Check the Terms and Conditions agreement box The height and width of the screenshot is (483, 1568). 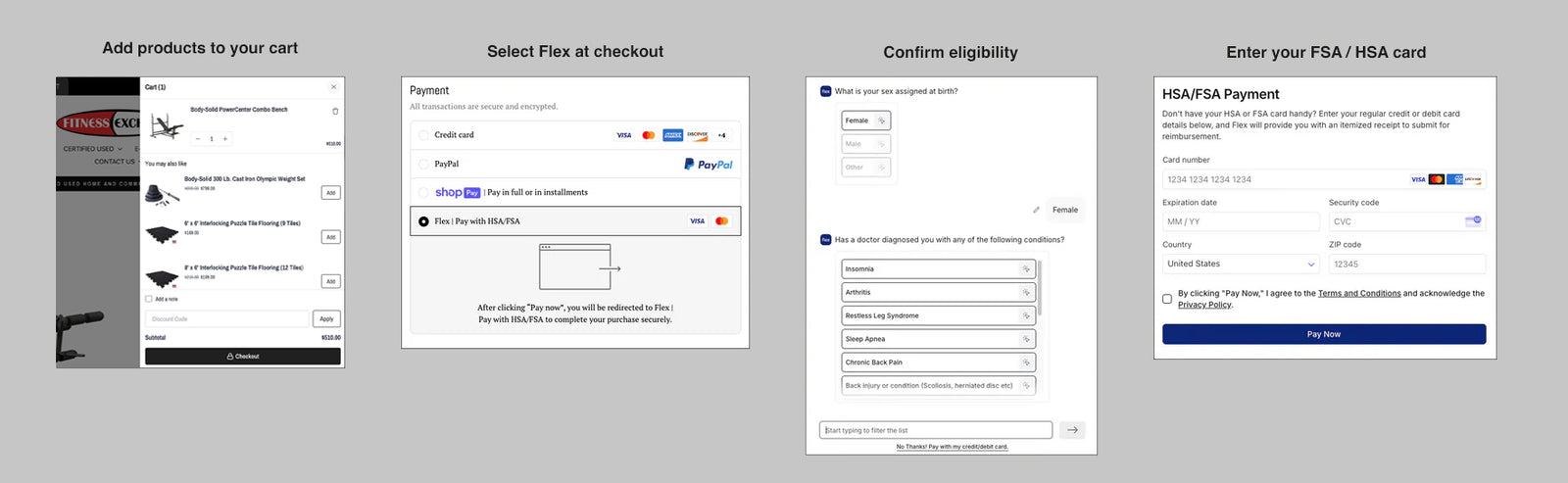coord(1167,299)
